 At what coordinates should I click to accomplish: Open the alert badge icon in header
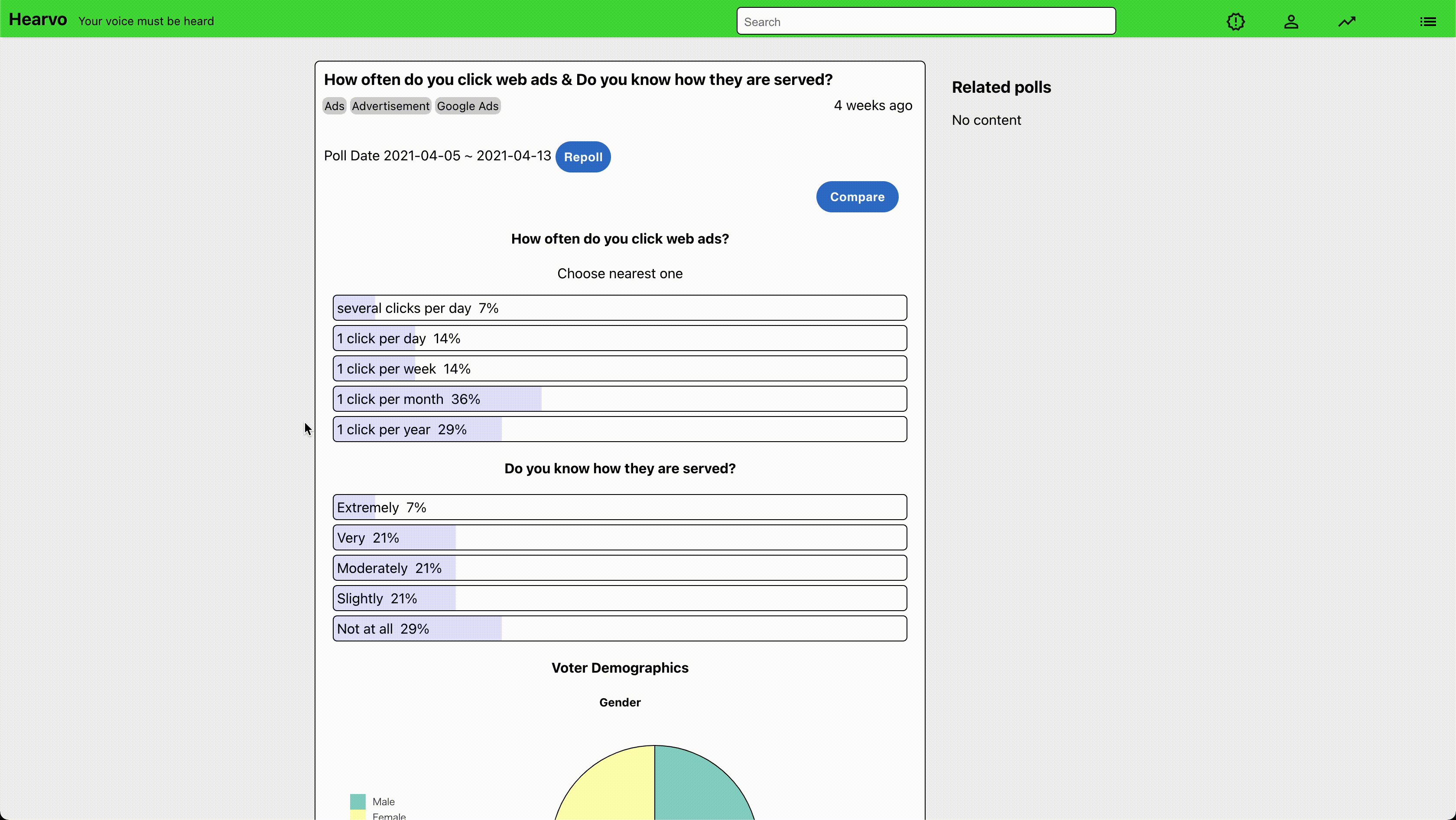[x=1235, y=22]
